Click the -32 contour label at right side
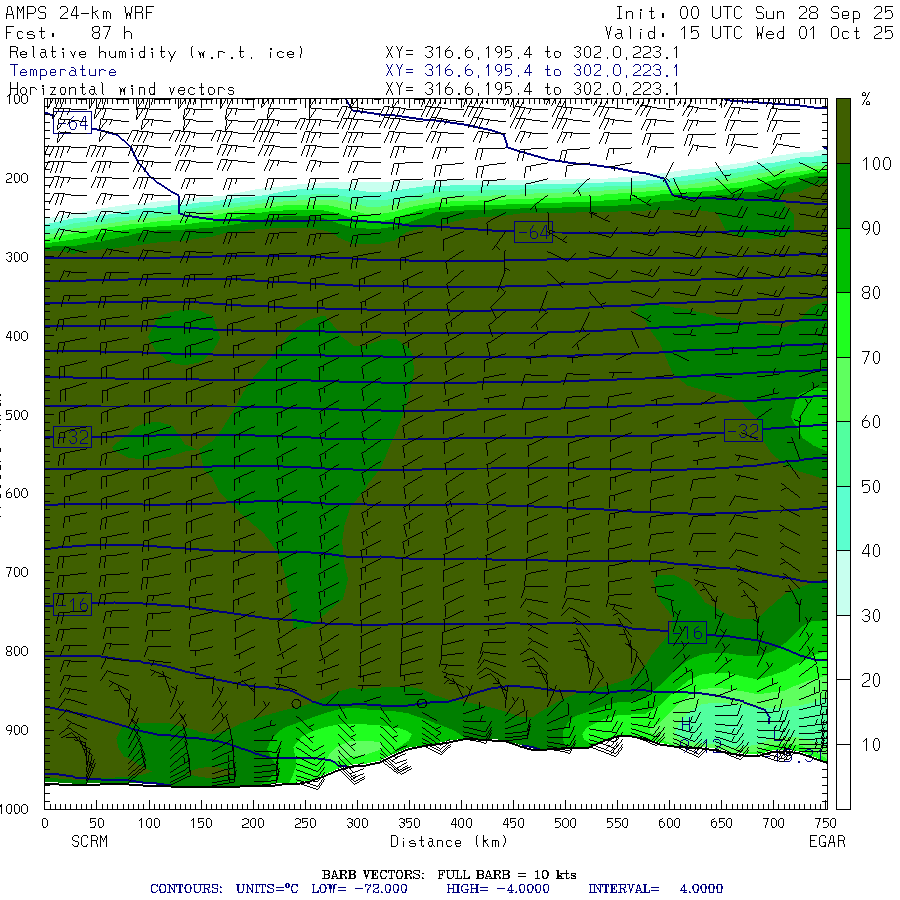900x900 pixels. pyautogui.click(x=743, y=431)
